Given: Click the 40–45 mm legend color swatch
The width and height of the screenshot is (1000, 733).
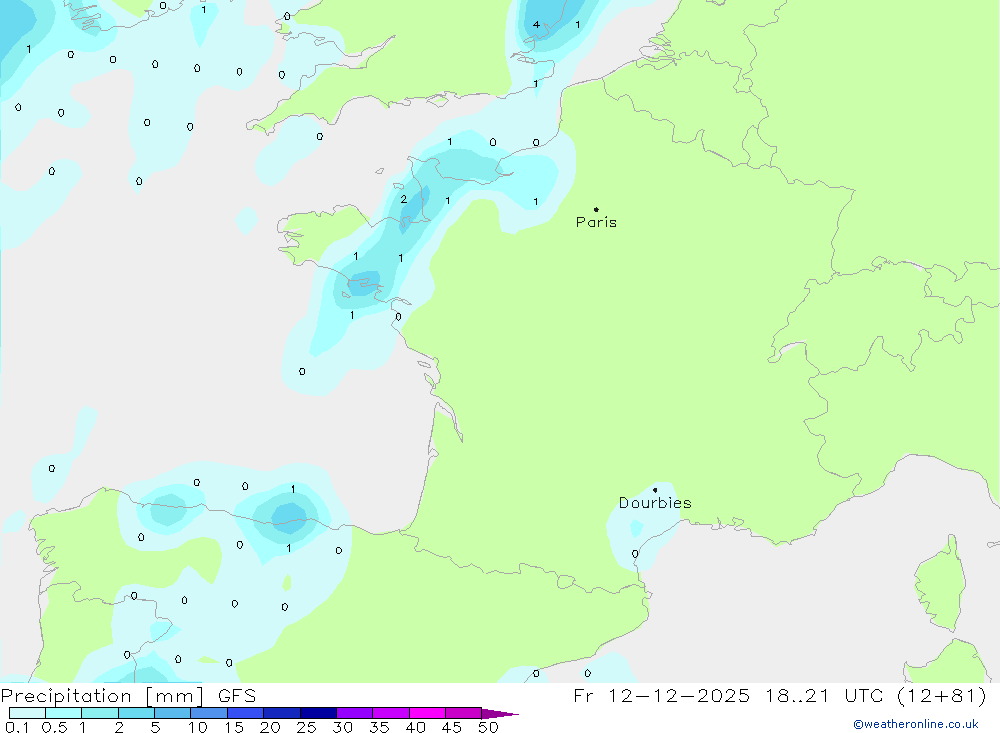Looking at the screenshot, I should (x=427, y=713).
